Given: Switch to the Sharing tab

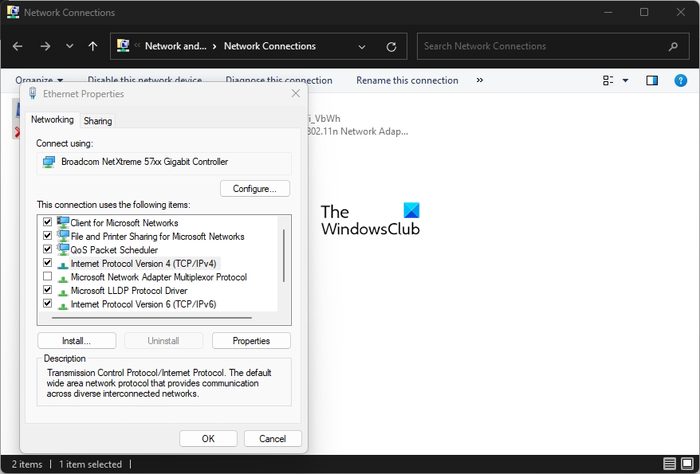Looking at the screenshot, I should tap(98, 121).
